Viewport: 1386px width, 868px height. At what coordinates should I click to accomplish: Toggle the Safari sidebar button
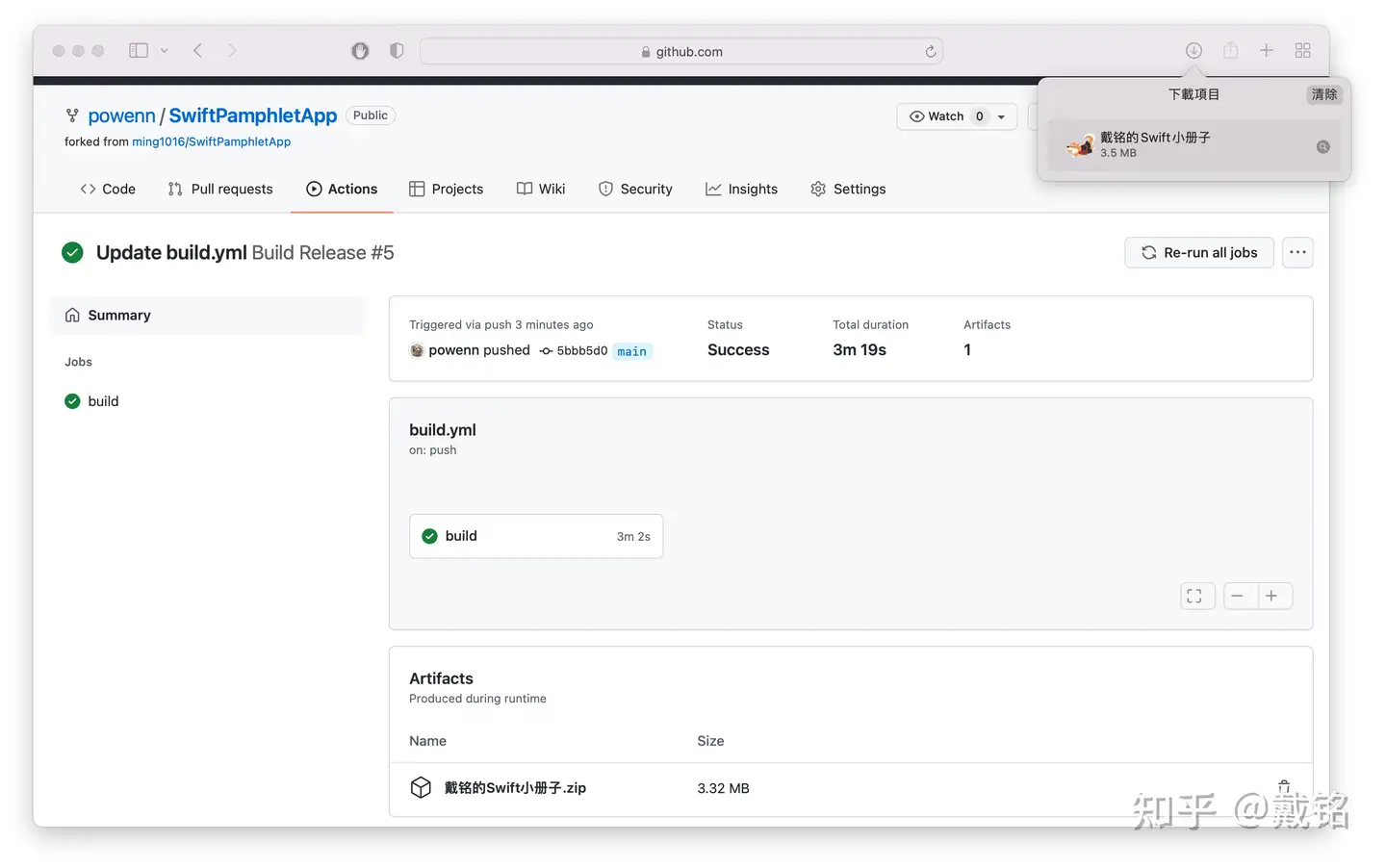tap(139, 51)
